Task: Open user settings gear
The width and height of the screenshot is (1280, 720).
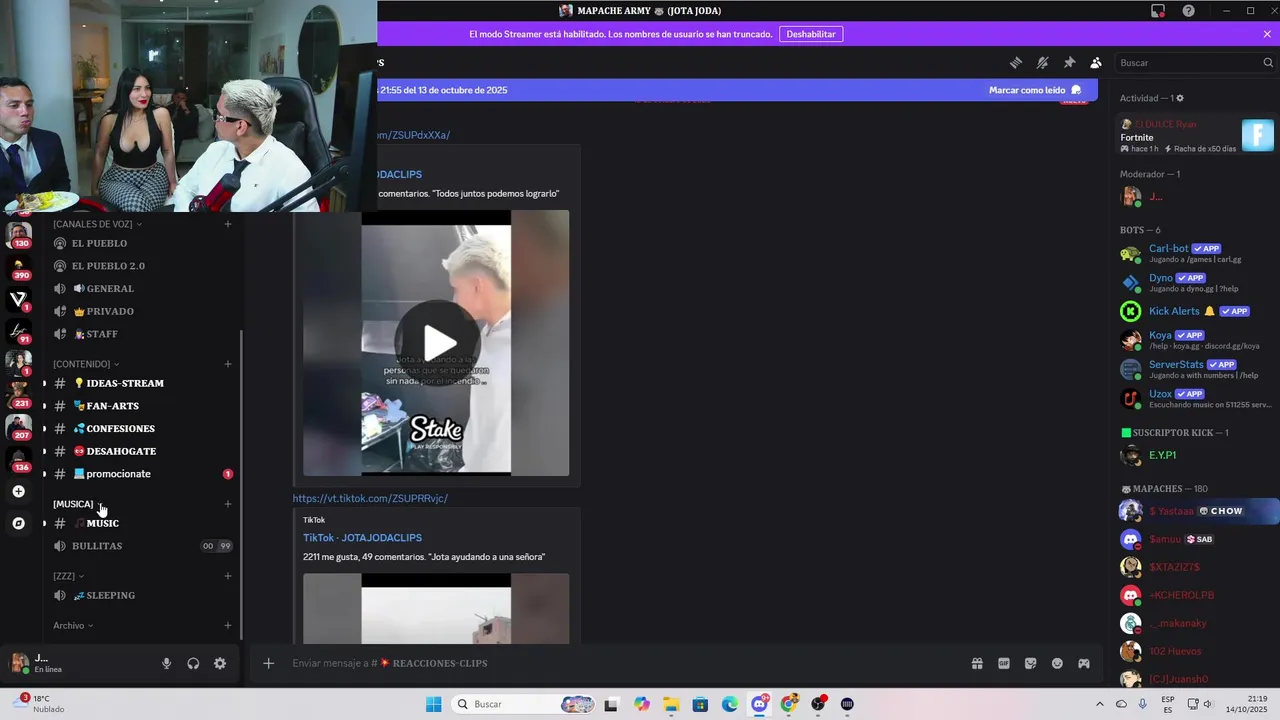Action: 220,663
